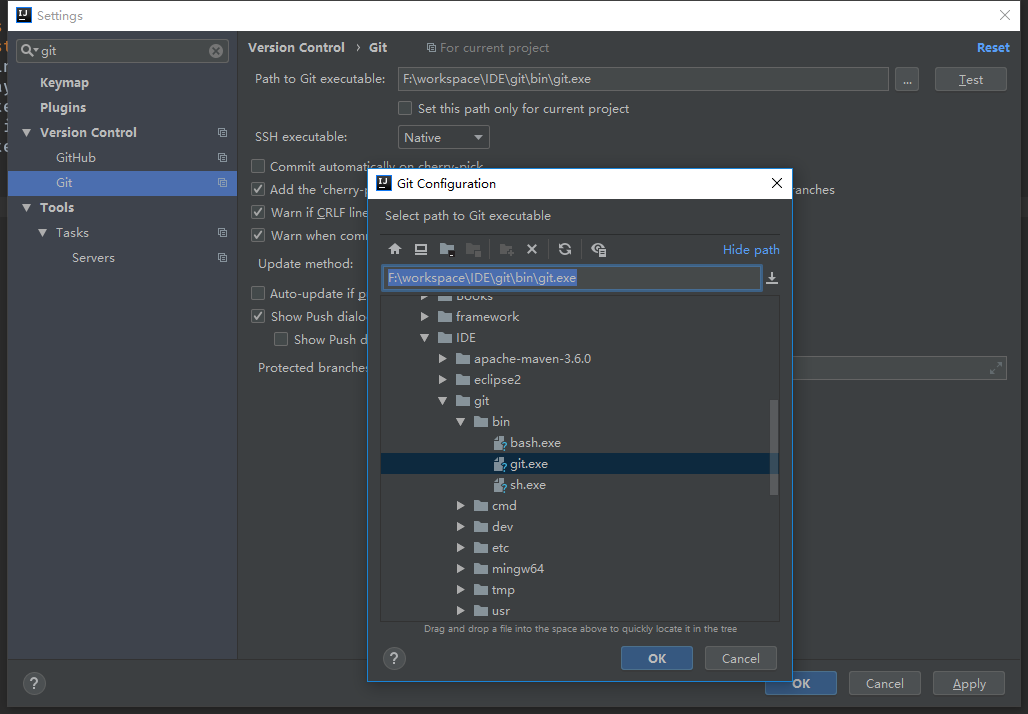Open help in Git Configuration dialog
Screen dimensions: 1028x714
(394, 658)
